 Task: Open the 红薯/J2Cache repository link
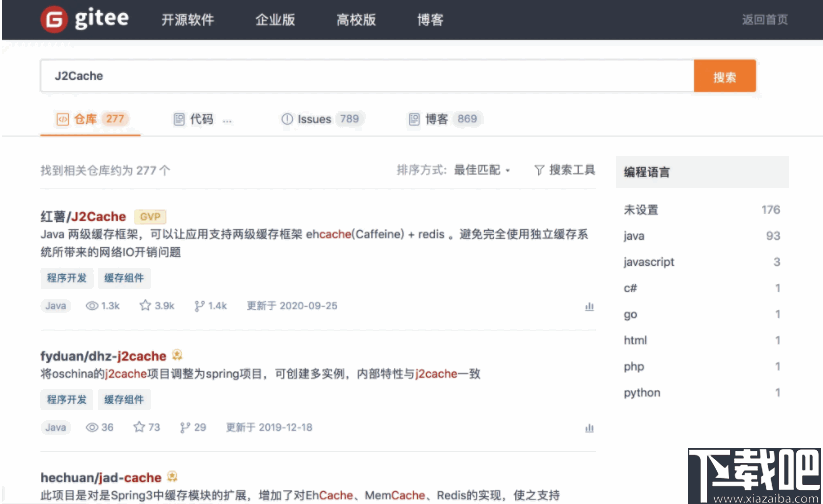pos(83,216)
